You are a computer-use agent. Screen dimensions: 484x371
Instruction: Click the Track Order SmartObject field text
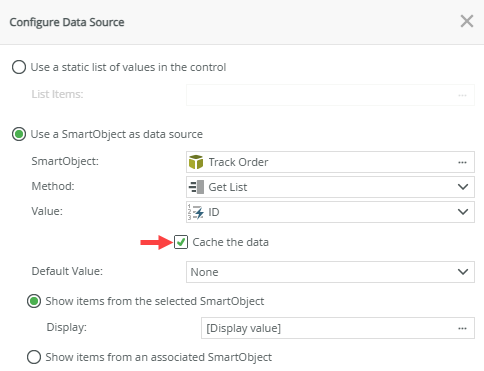[x=238, y=162]
